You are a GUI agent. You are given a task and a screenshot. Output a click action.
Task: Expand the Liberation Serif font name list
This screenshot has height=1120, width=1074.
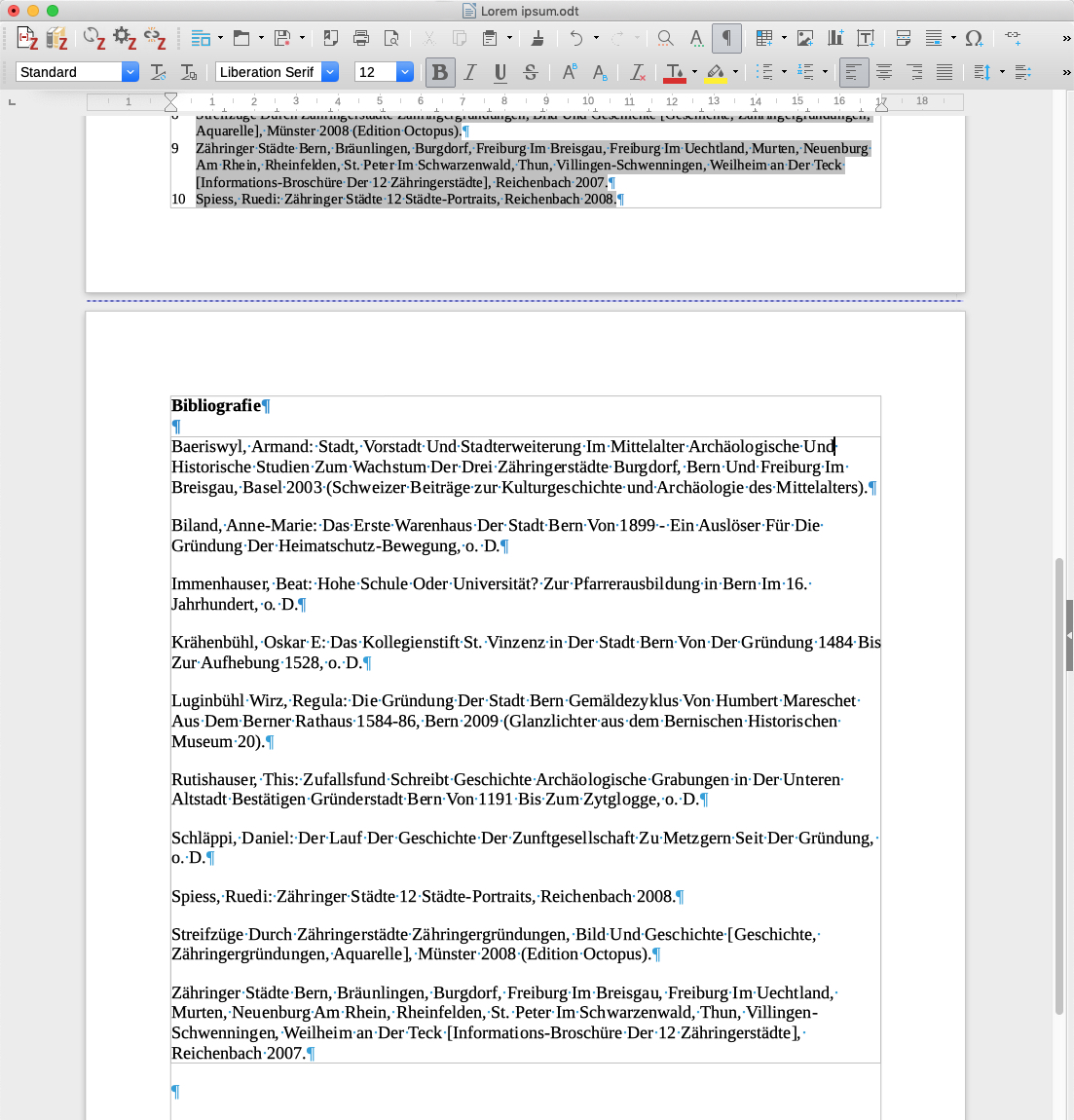330,72
